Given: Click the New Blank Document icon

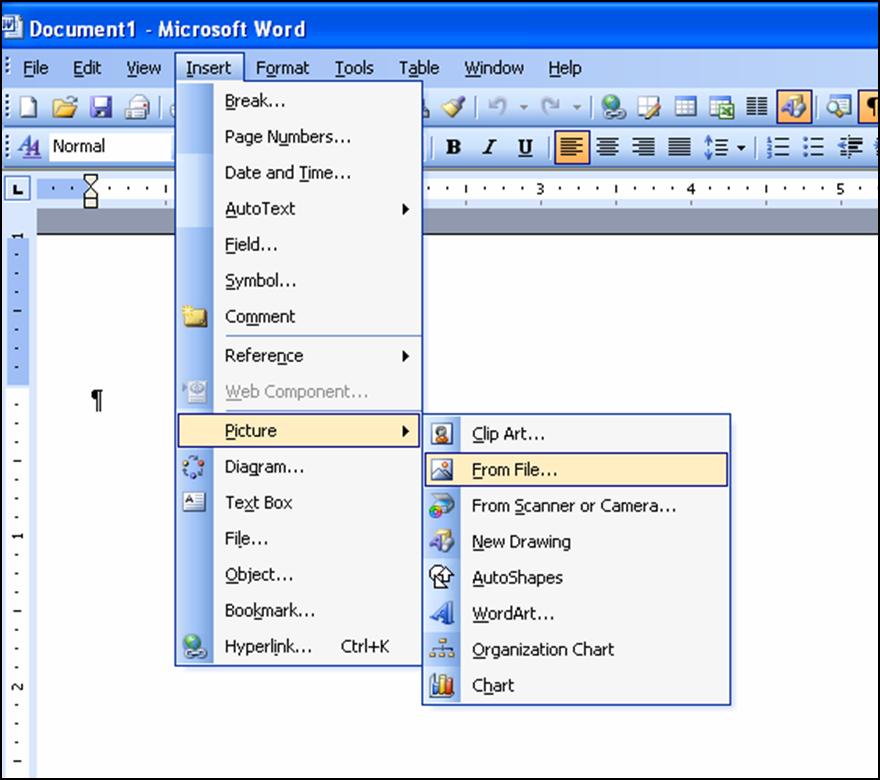Looking at the screenshot, I should click(28, 107).
